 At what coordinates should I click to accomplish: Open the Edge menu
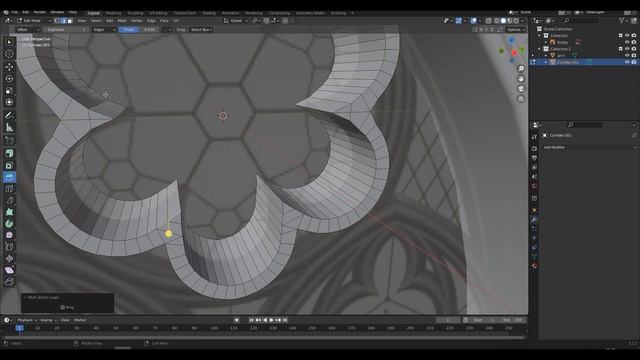tap(151, 21)
